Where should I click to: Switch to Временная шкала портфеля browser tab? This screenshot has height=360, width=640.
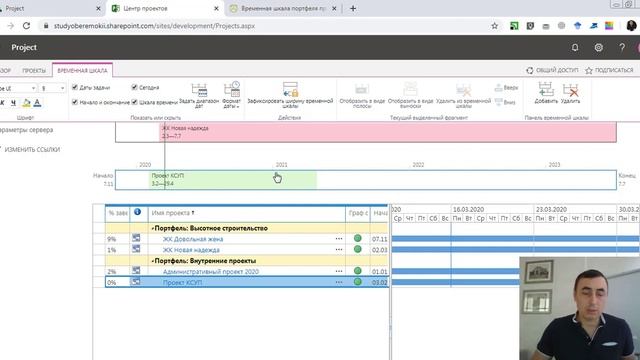282,9
